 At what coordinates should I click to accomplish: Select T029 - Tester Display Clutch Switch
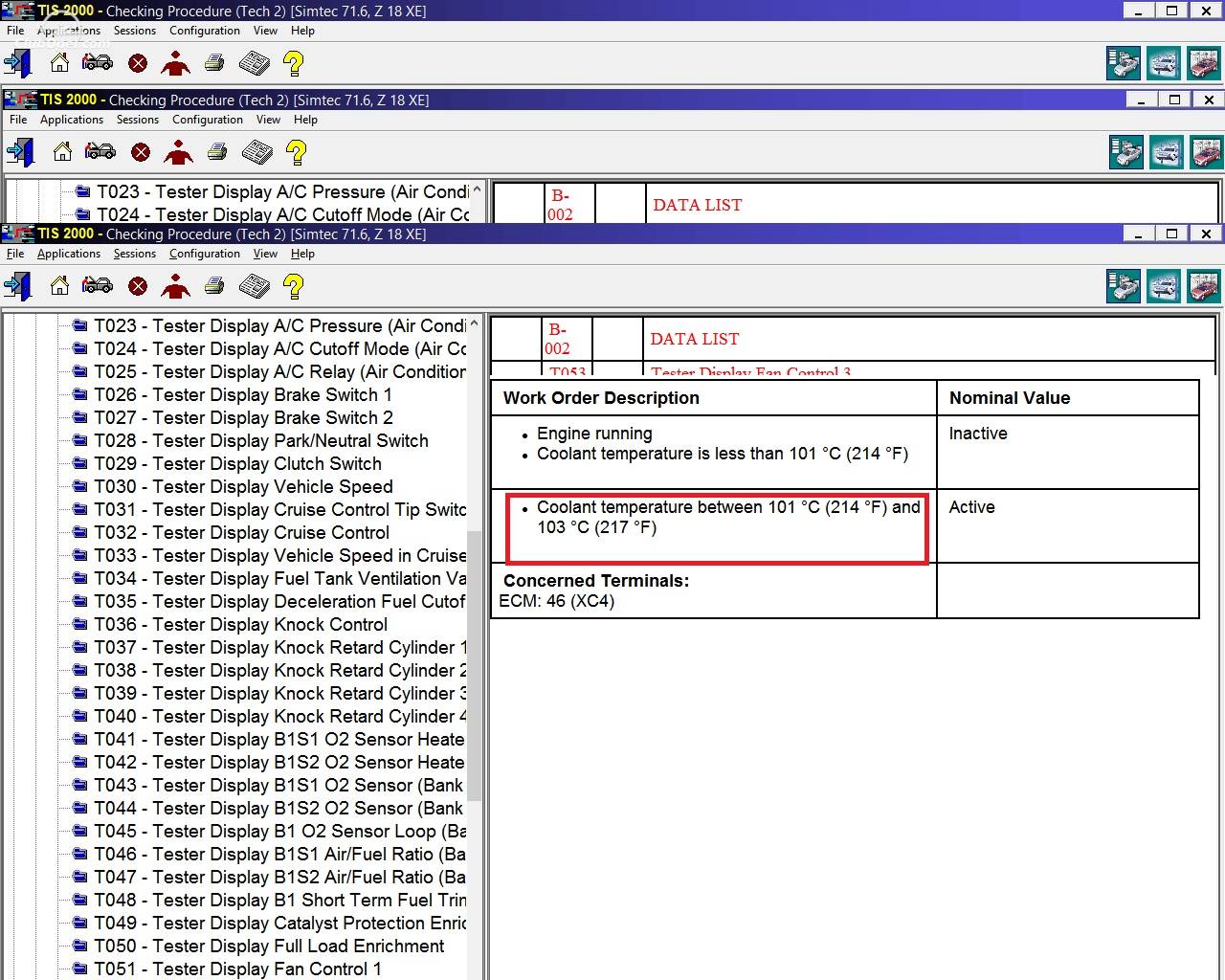click(237, 463)
